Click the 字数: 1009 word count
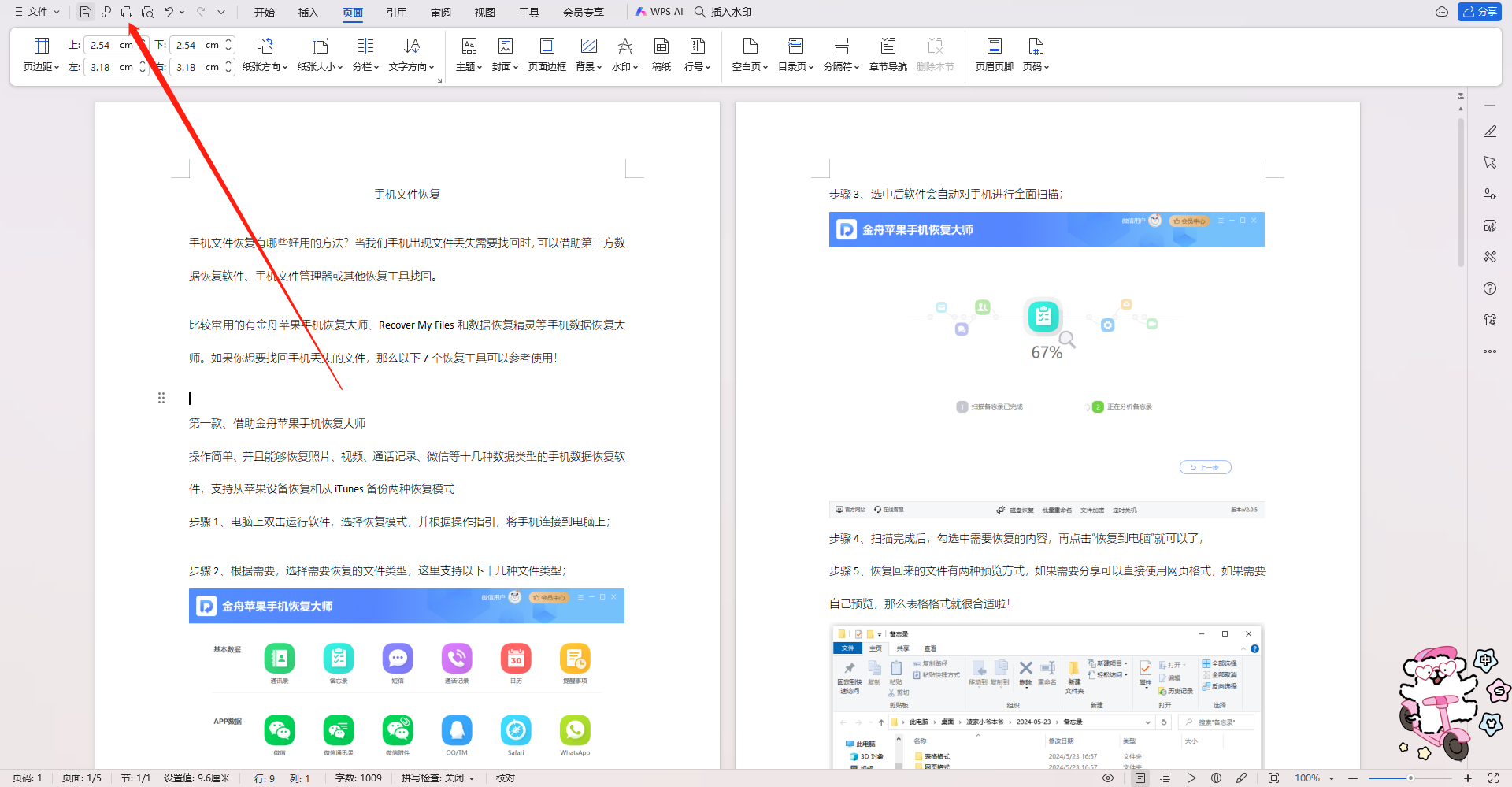 [358, 778]
